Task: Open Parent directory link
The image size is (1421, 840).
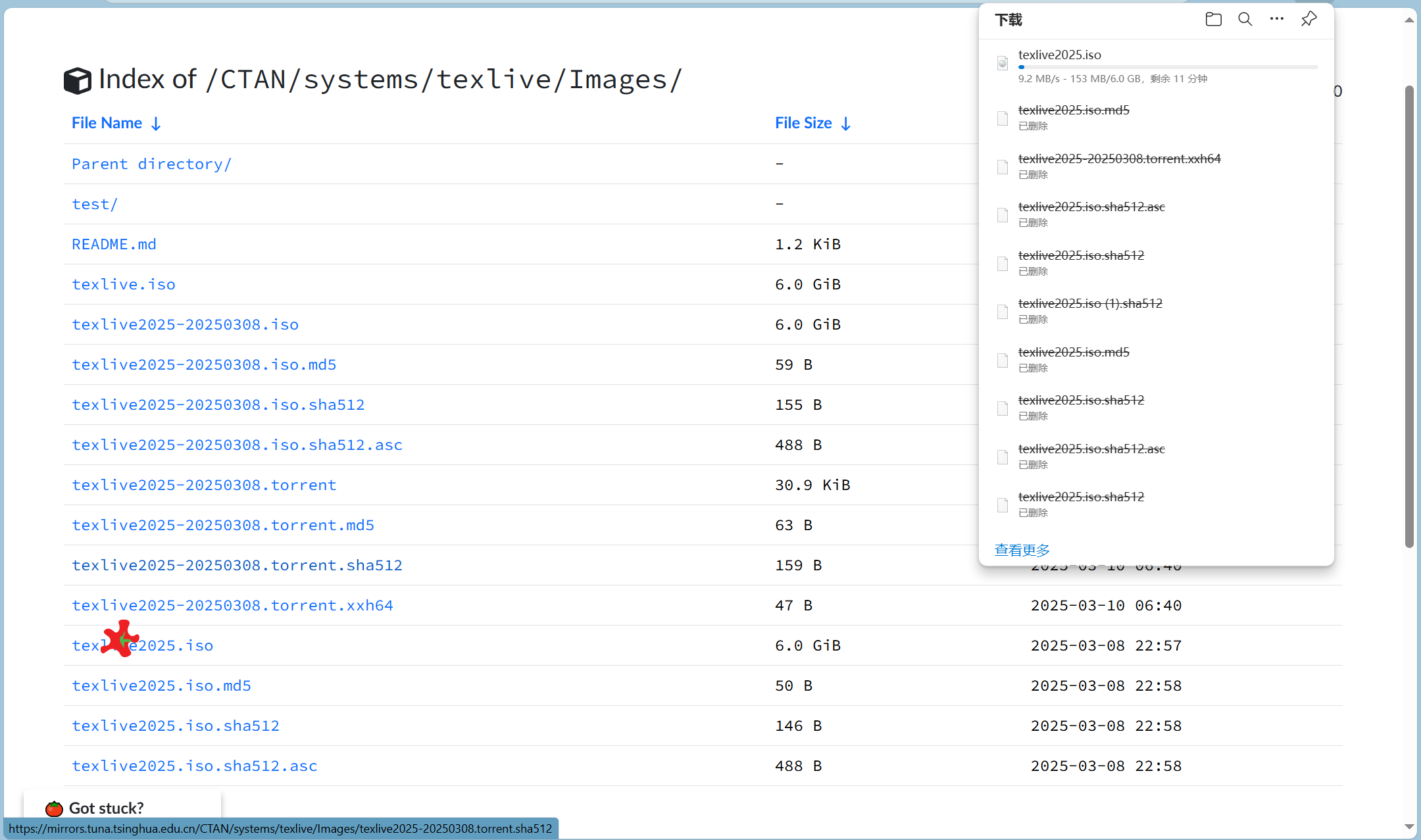Action: click(x=151, y=164)
